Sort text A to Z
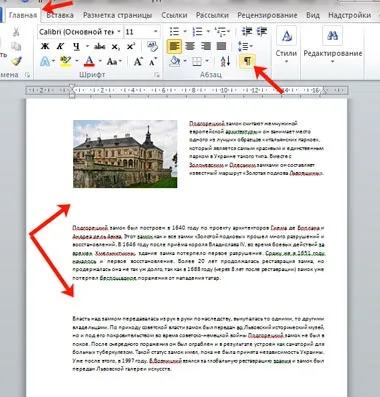Screen dimensions: 380x397 point(225,61)
